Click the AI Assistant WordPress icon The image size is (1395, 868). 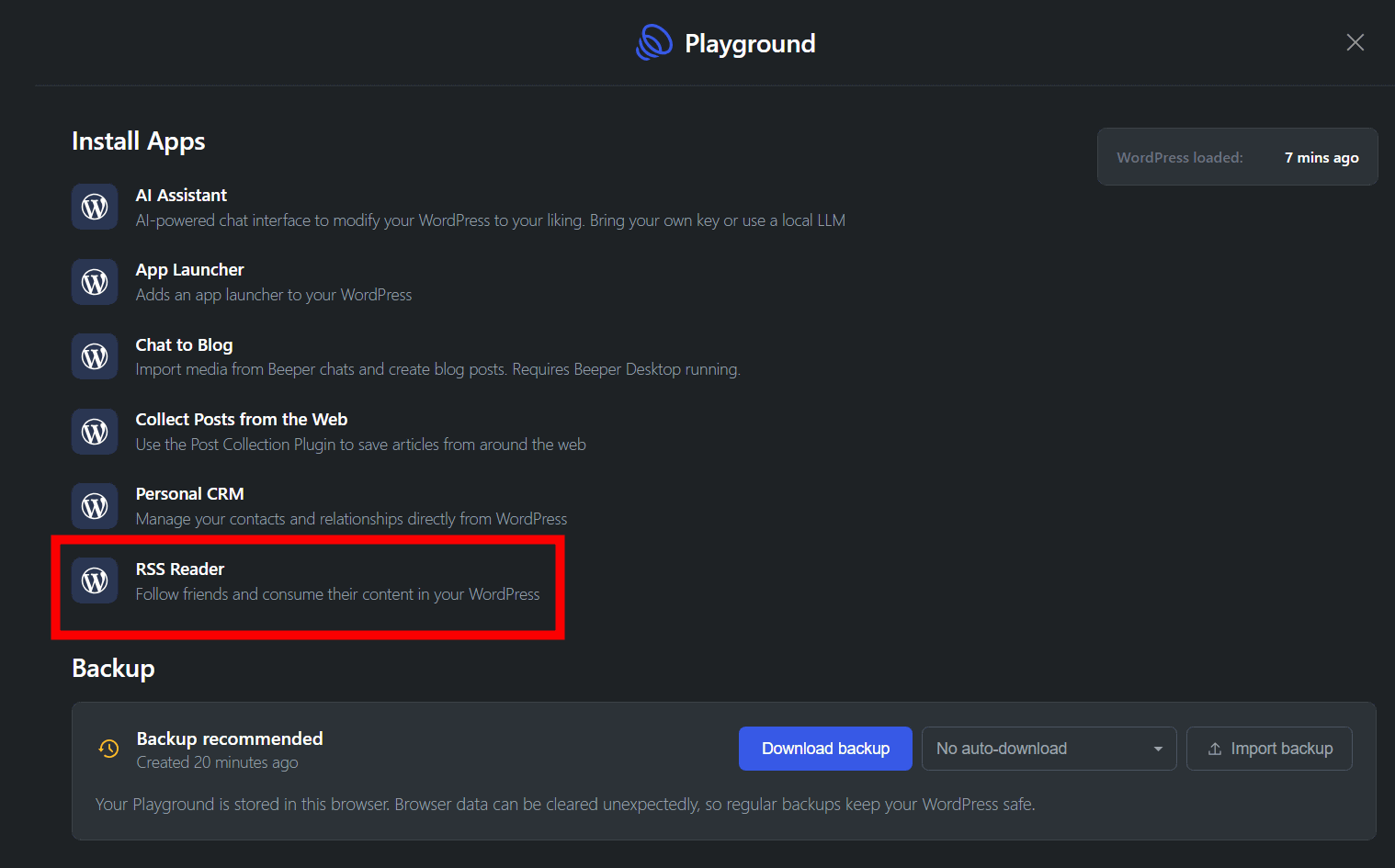click(x=95, y=207)
